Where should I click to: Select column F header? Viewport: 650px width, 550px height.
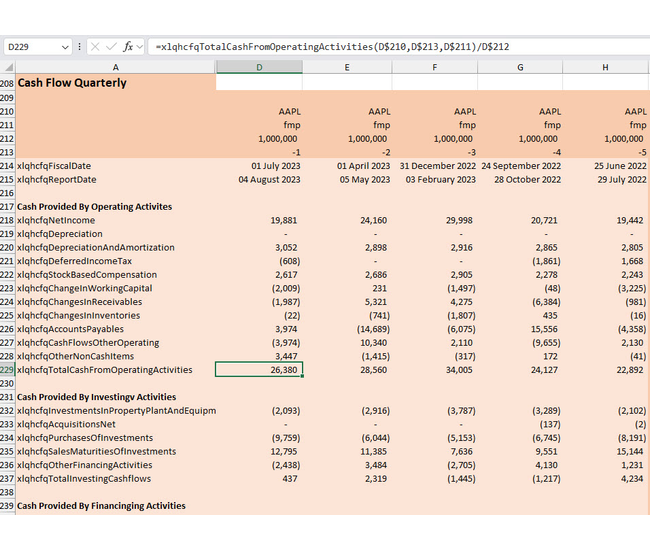(x=434, y=67)
